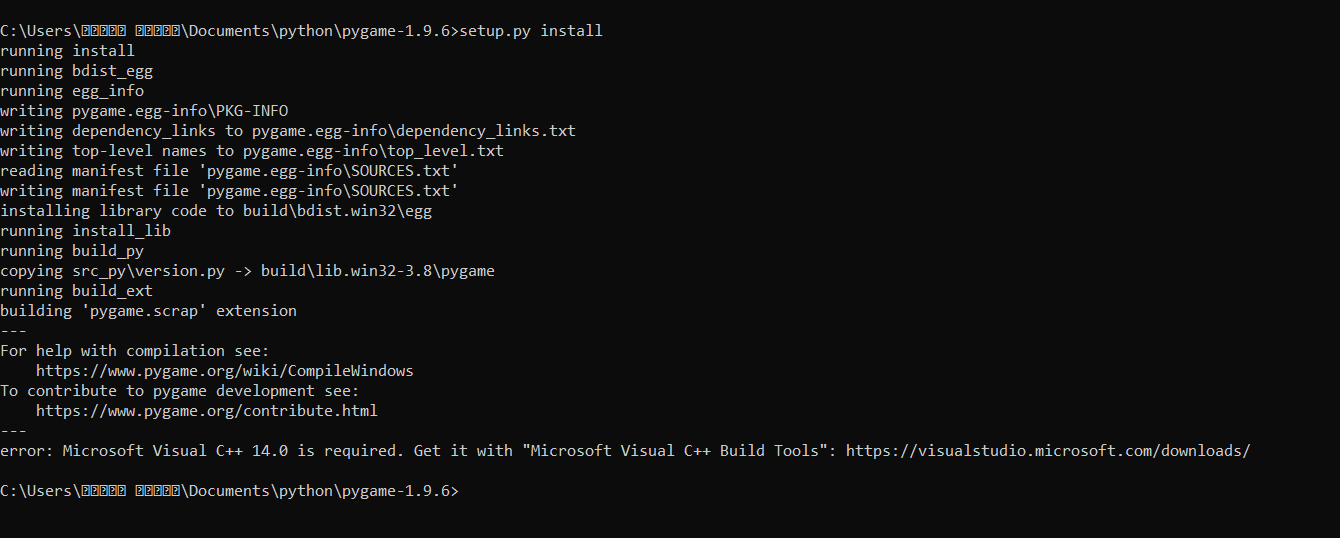Click the 'copying src_py\version.py' line
This screenshot has height=538, width=1340.
247,271
